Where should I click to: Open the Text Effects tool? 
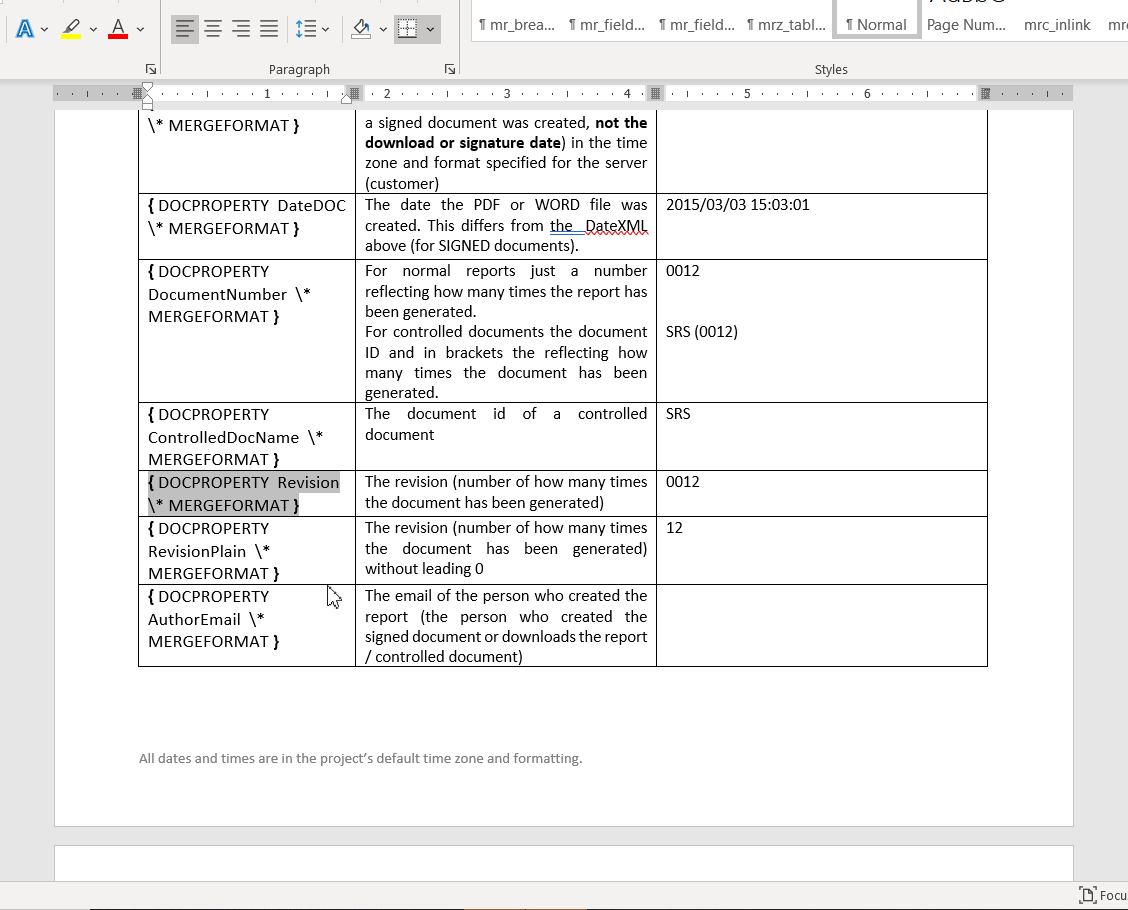pyautogui.click(x=24, y=29)
